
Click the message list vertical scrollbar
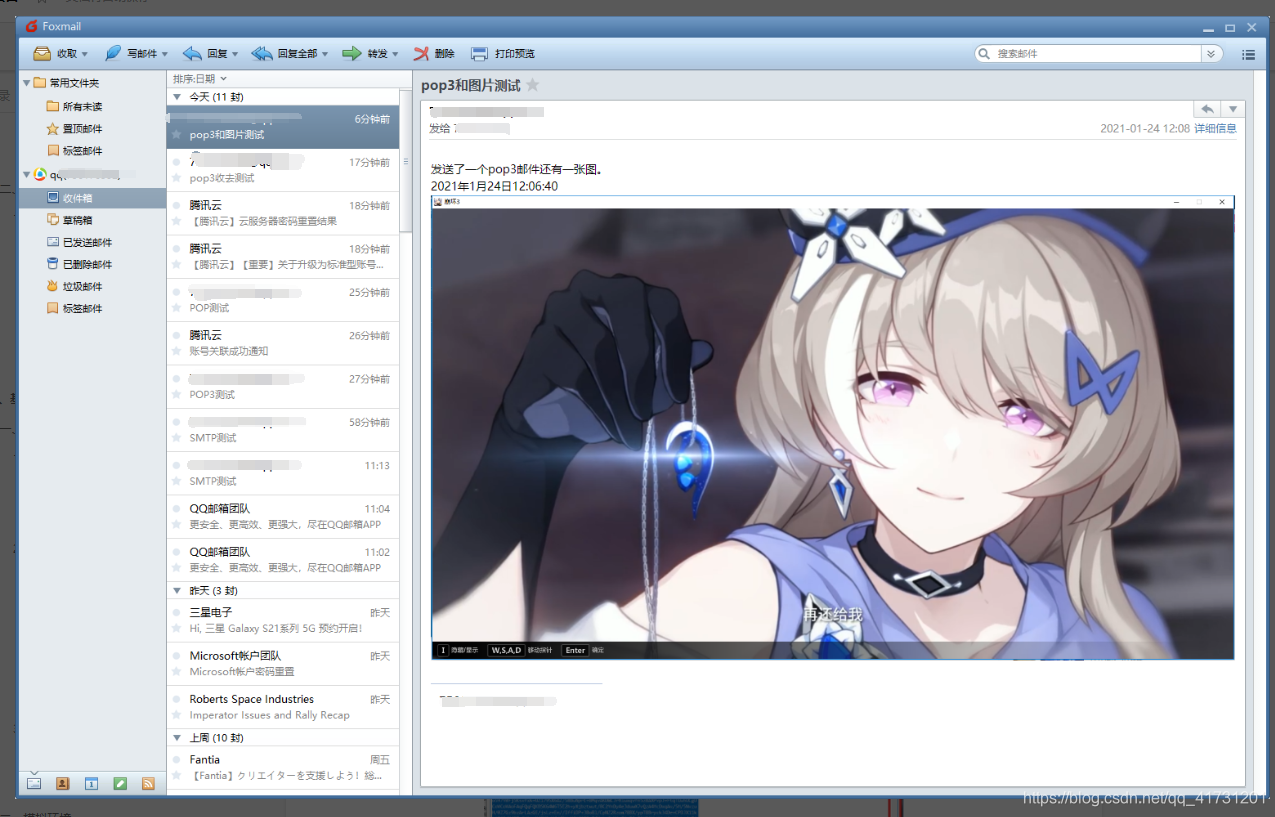pos(405,160)
